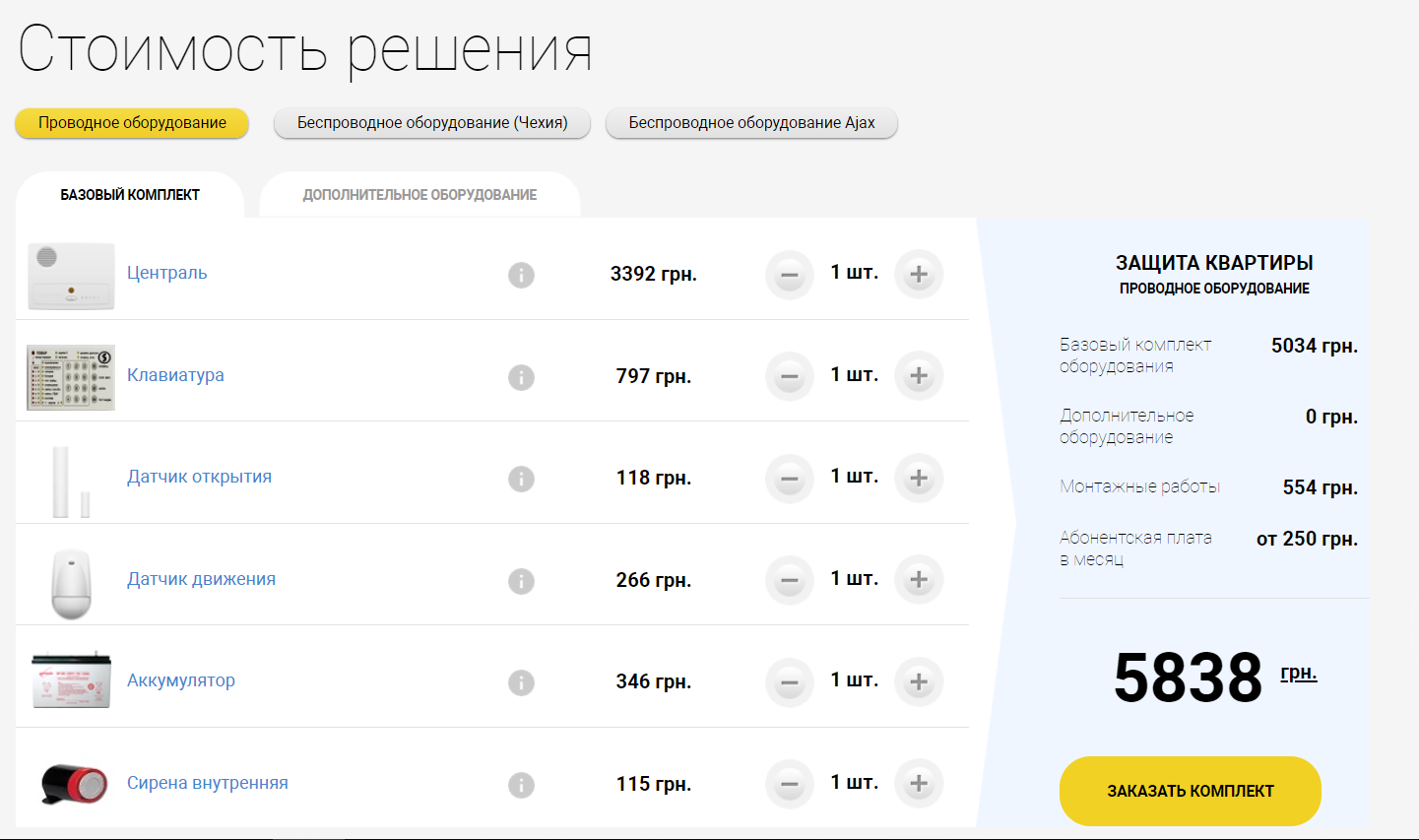The image size is (1419, 840).
Task: Click the Централь product thumbnail
Action: 71,276
